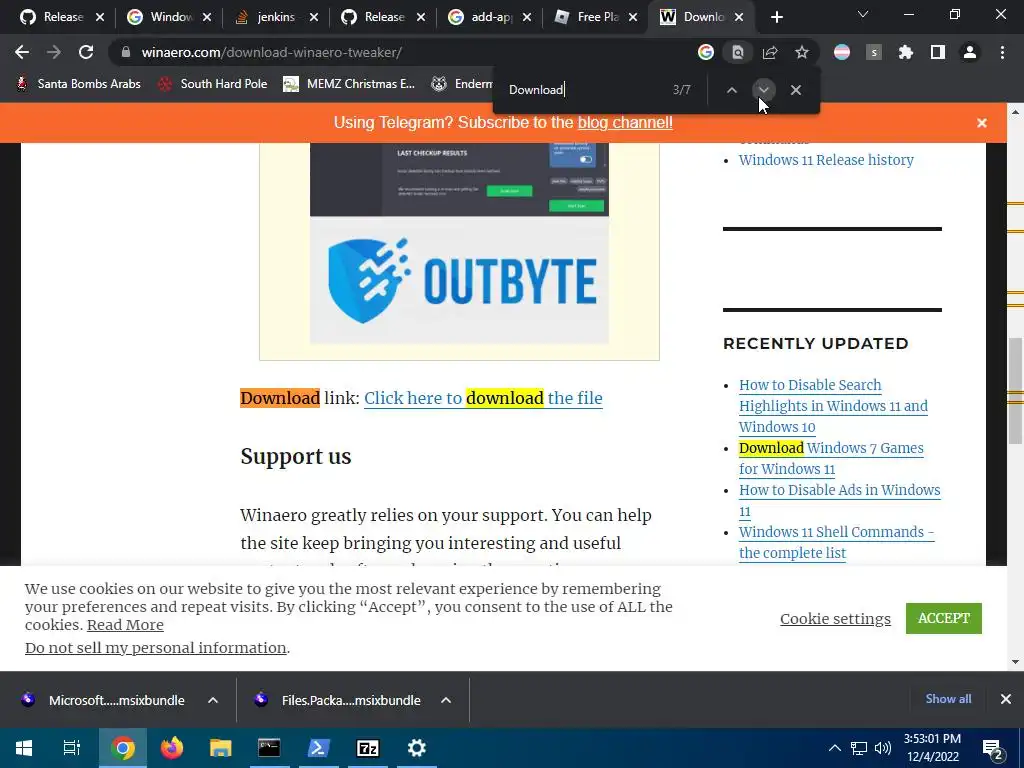Click the page vertical scrollbar thumb
The image size is (1024, 768).
point(1016,391)
